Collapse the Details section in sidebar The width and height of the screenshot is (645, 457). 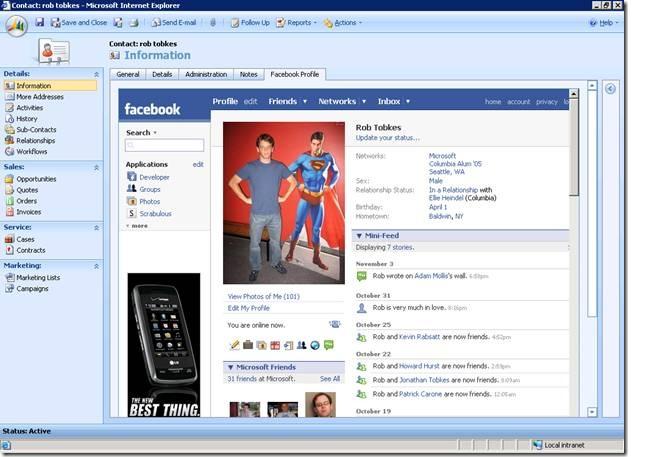click(97, 74)
